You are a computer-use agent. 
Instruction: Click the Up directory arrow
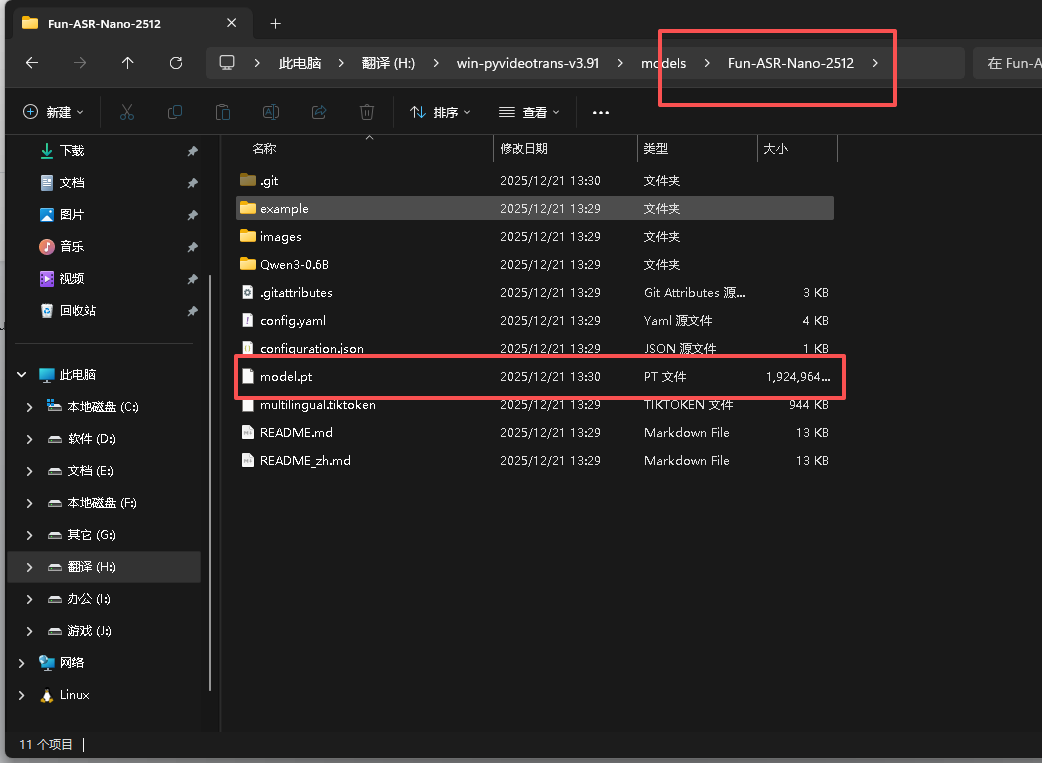pos(127,63)
